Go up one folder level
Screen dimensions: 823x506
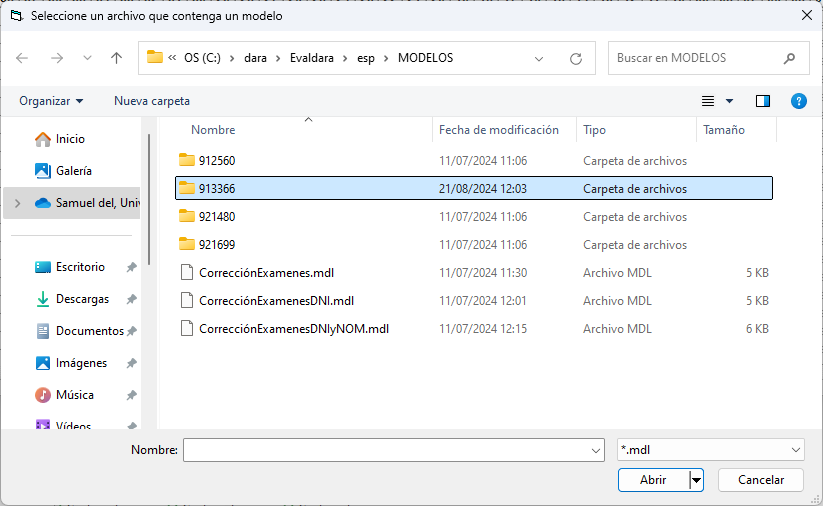click(117, 58)
